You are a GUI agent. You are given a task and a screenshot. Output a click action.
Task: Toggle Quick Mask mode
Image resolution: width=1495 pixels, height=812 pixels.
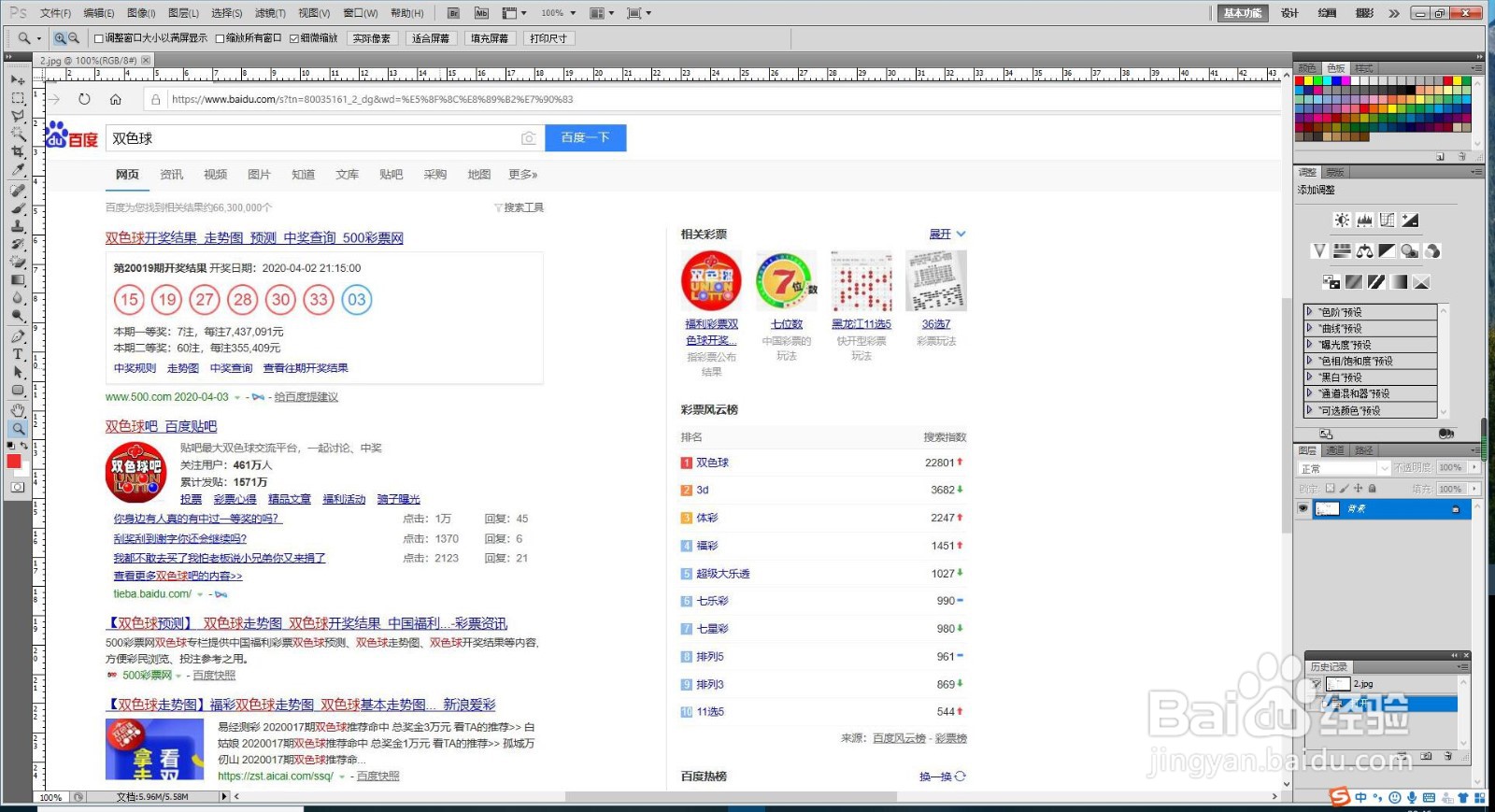pos(17,487)
